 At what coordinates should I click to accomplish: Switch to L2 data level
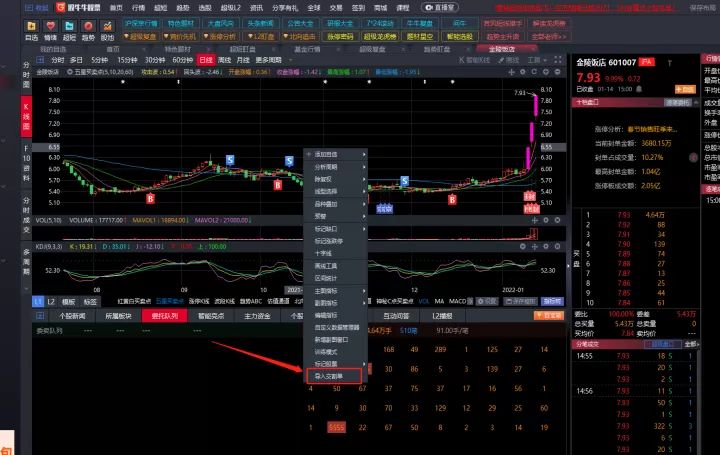[51, 302]
